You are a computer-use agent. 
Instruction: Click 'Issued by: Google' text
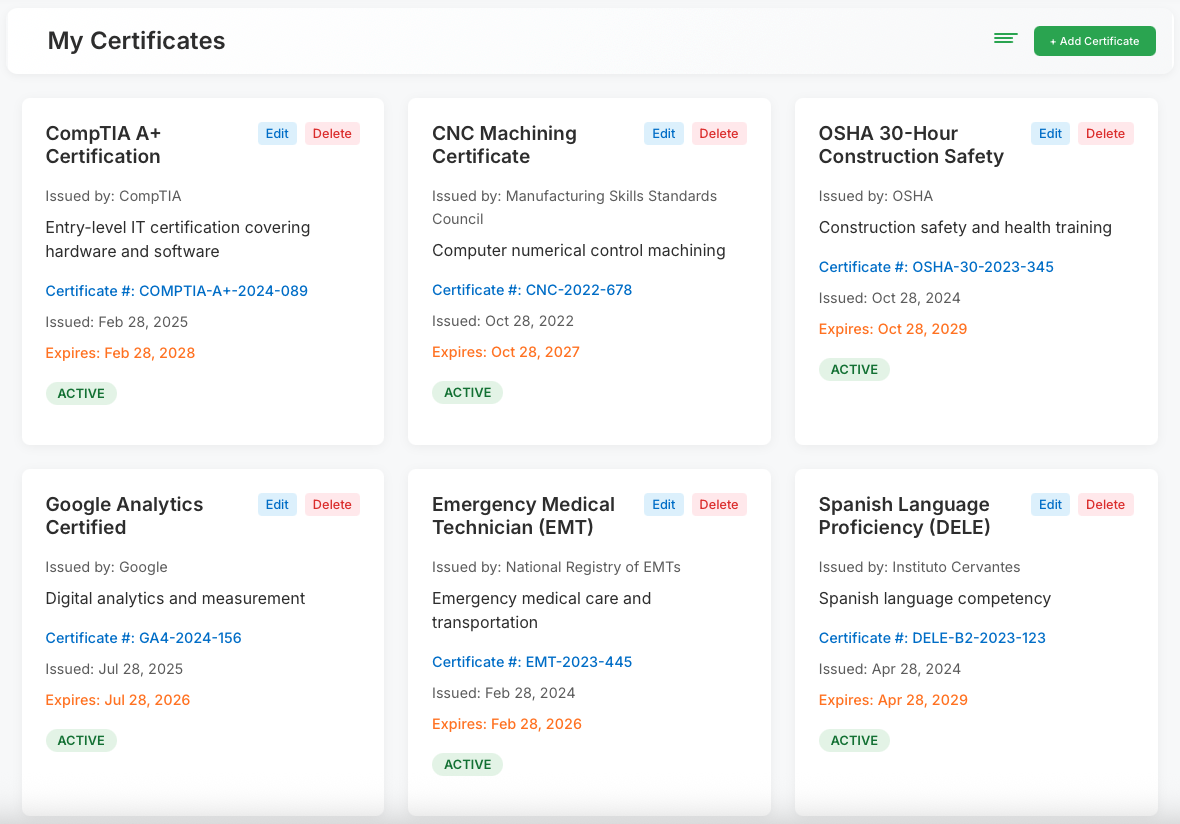106,567
